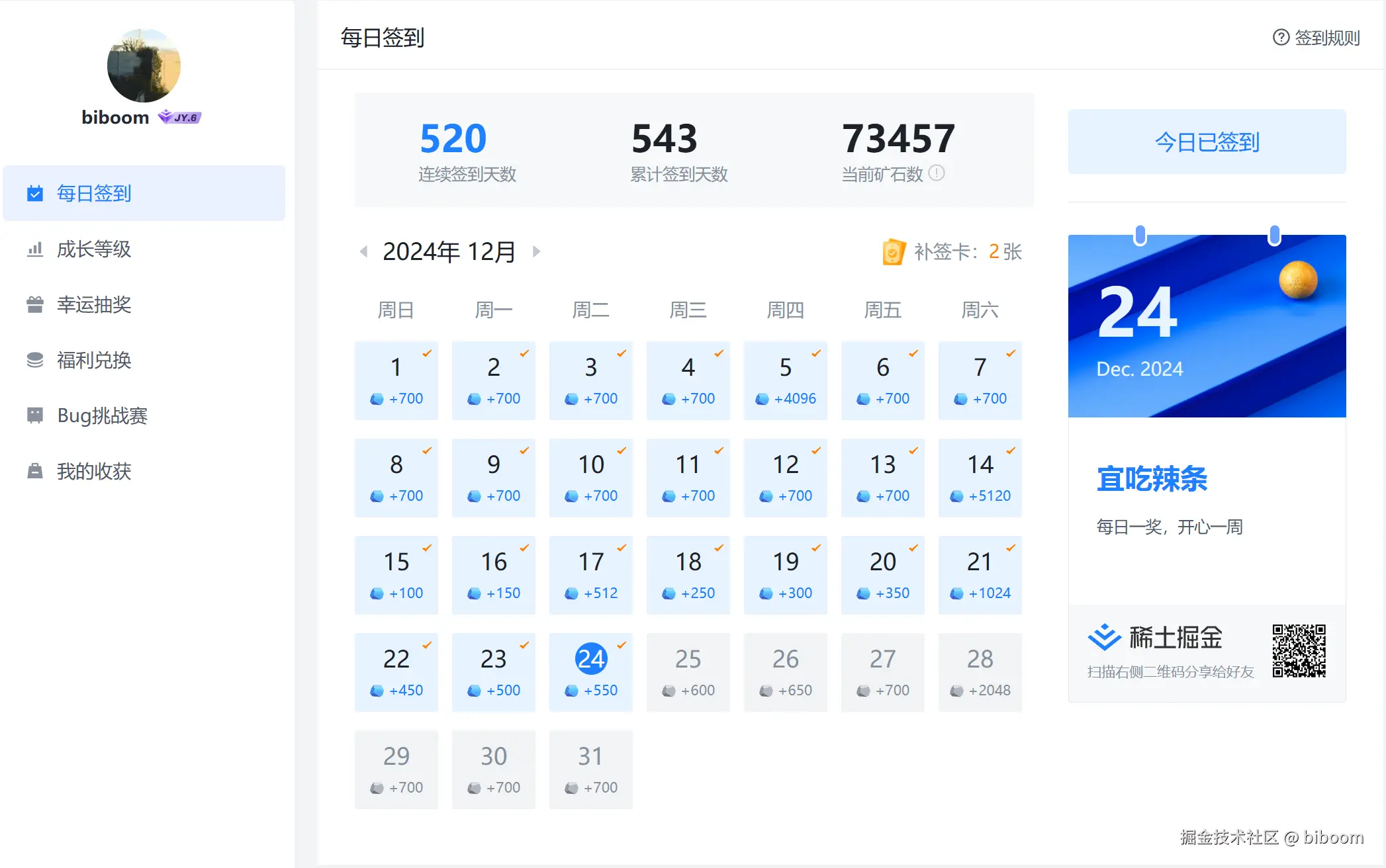Click the orange 补签卡 card icon
Image resolution: width=1386 pixels, height=868 pixels.
(895, 251)
